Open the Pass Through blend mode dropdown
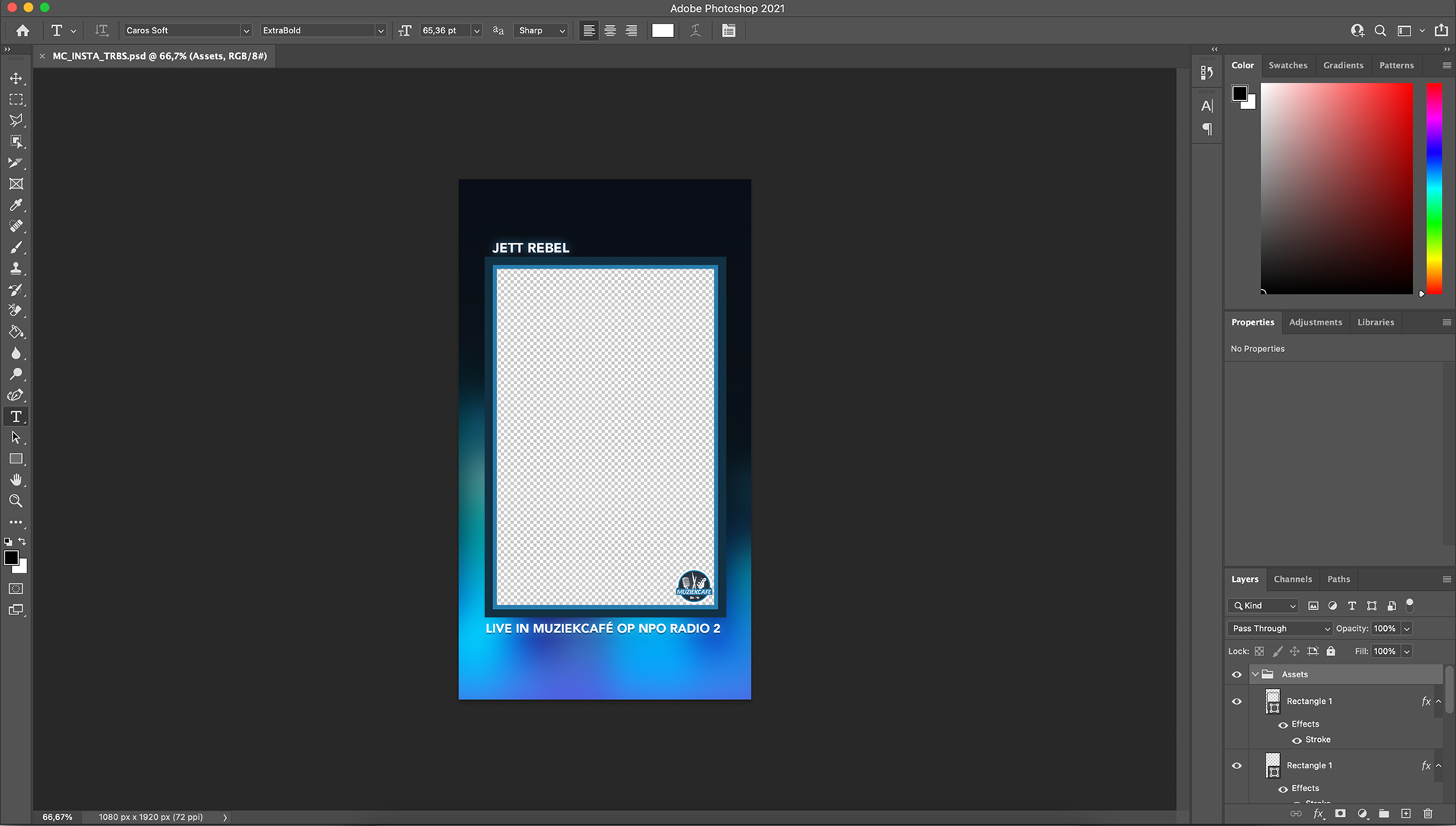 [x=1280, y=629]
